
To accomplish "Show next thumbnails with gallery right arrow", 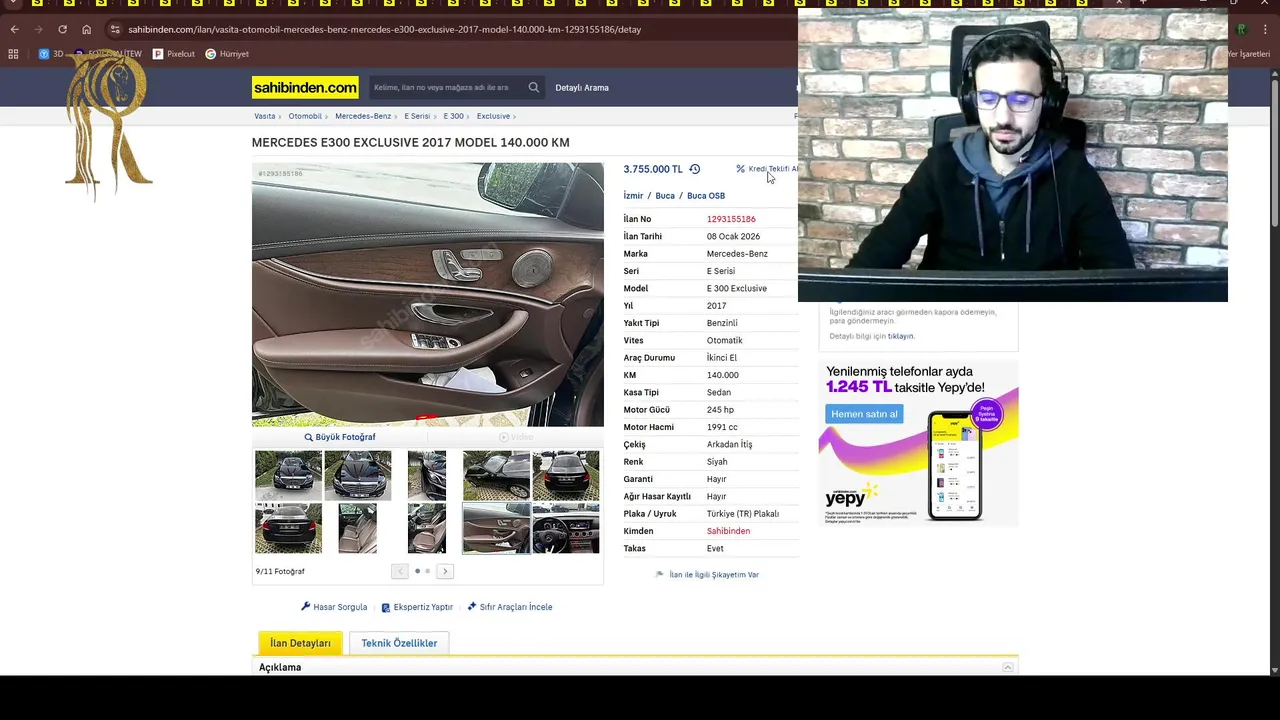I will coord(445,571).
